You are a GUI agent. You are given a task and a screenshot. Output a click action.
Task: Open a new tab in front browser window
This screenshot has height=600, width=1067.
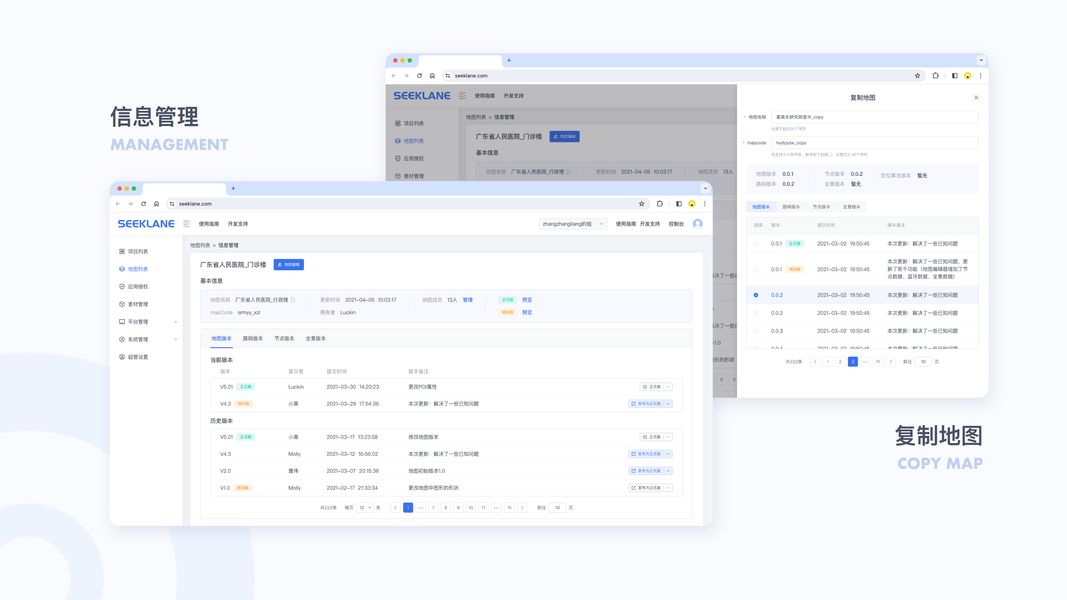(x=233, y=188)
